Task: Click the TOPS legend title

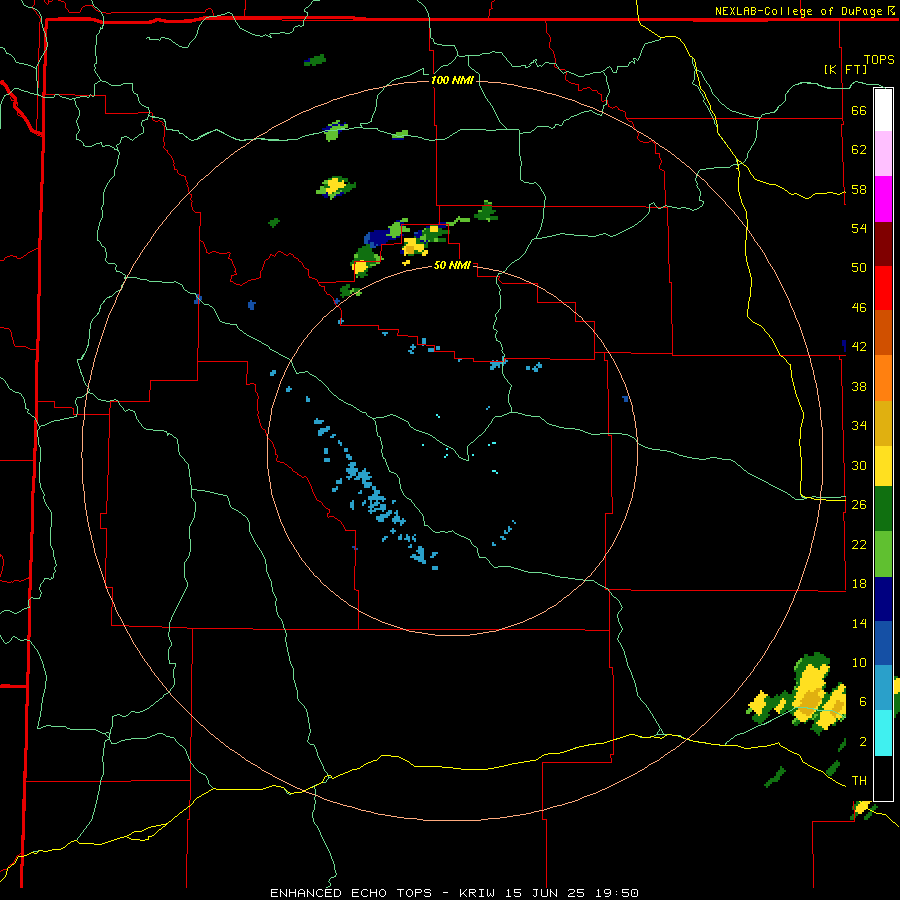Action: pyautogui.click(x=879, y=59)
